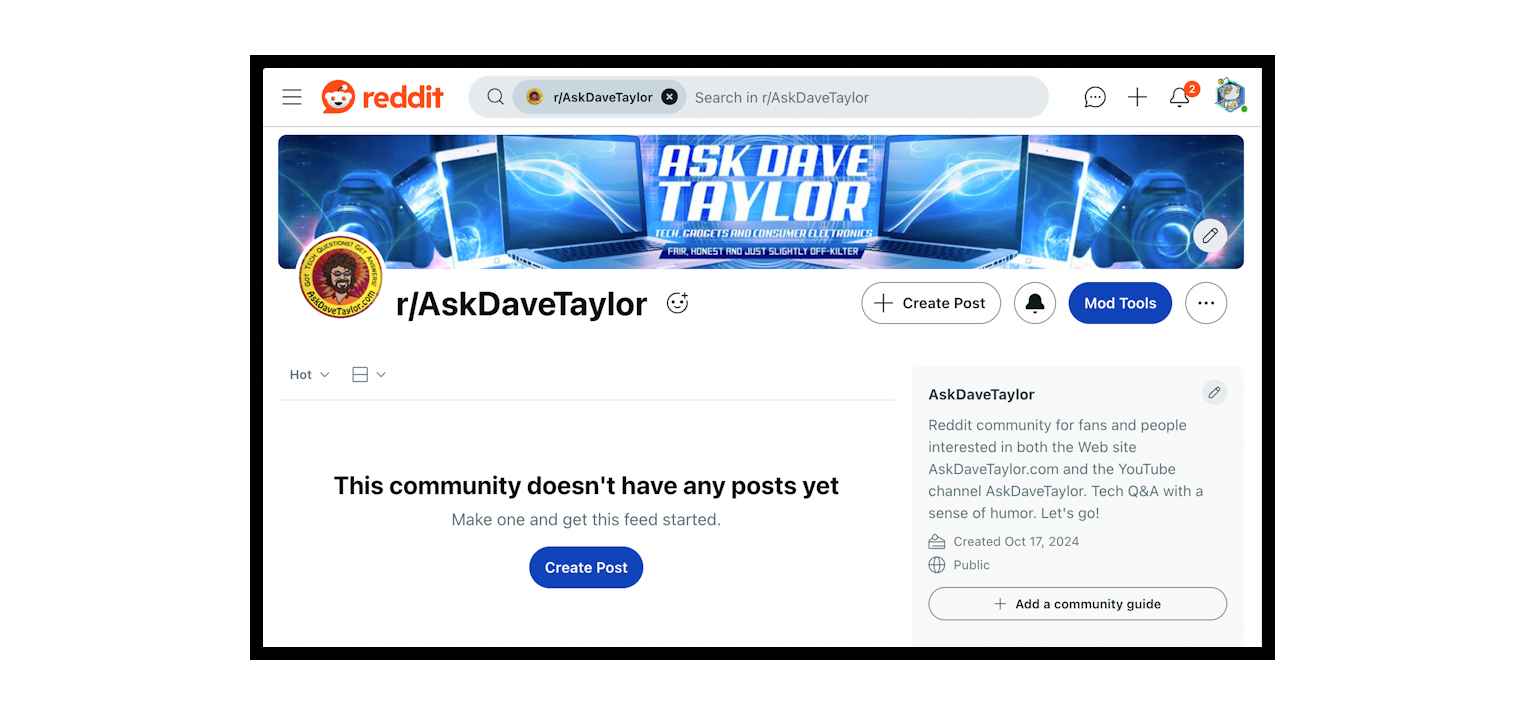
Task: Select the r/AskDaveTaylor subreddit title
Action: coord(521,304)
